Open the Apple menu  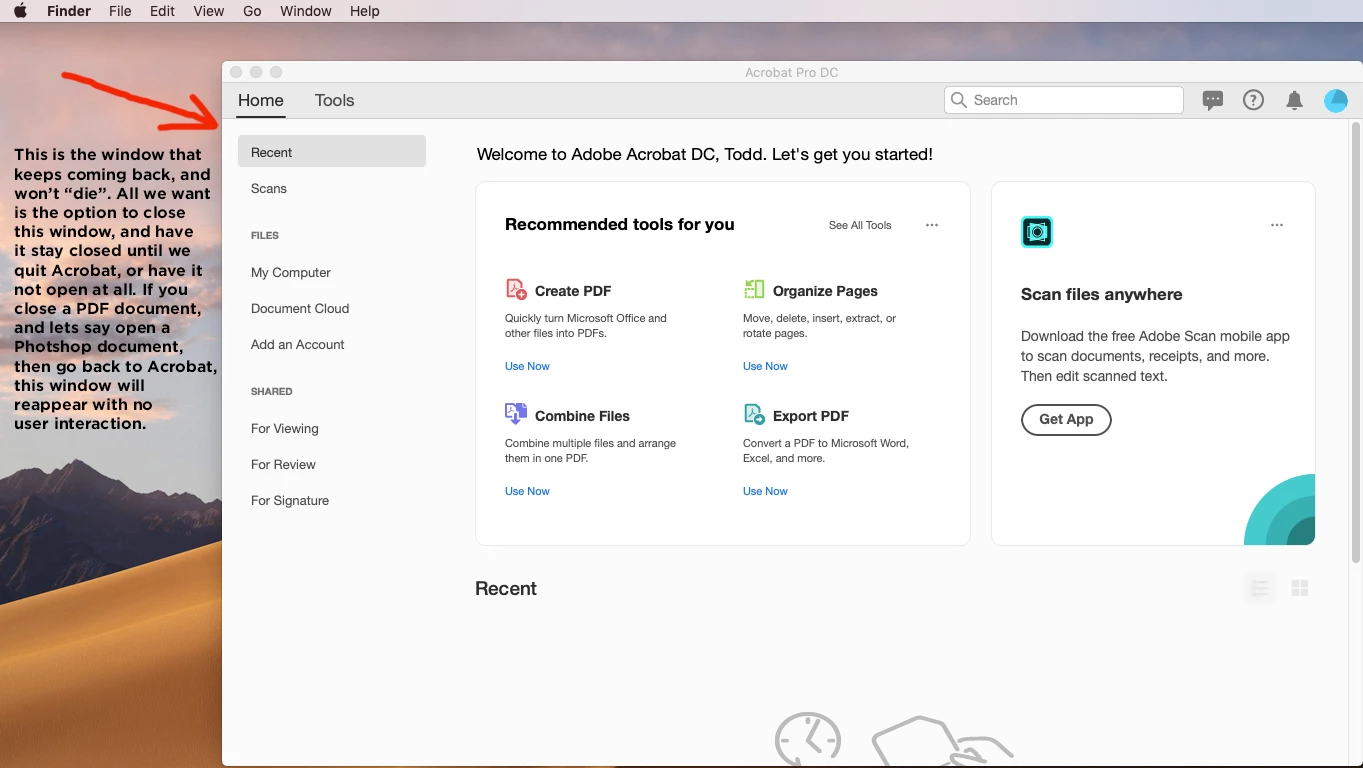pos(20,11)
